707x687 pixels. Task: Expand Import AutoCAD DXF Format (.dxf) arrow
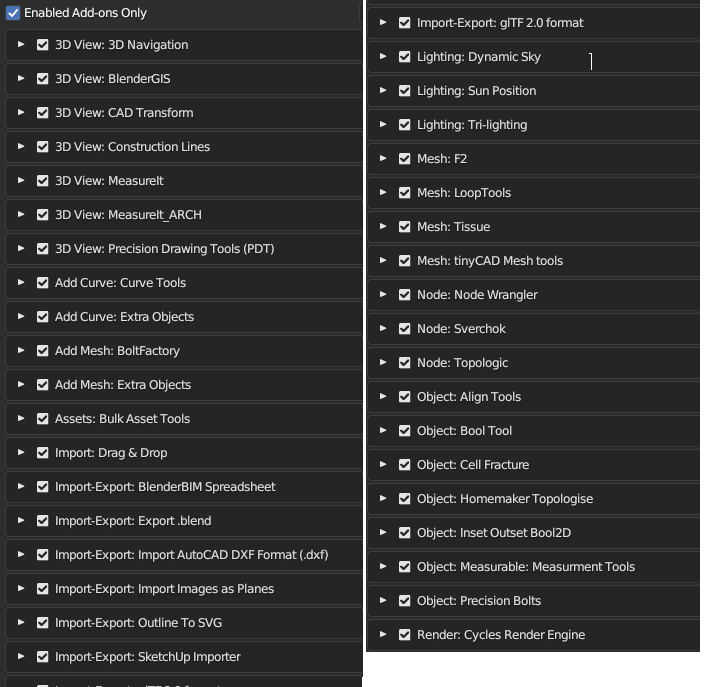pyautogui.click(x=21, y=554)
